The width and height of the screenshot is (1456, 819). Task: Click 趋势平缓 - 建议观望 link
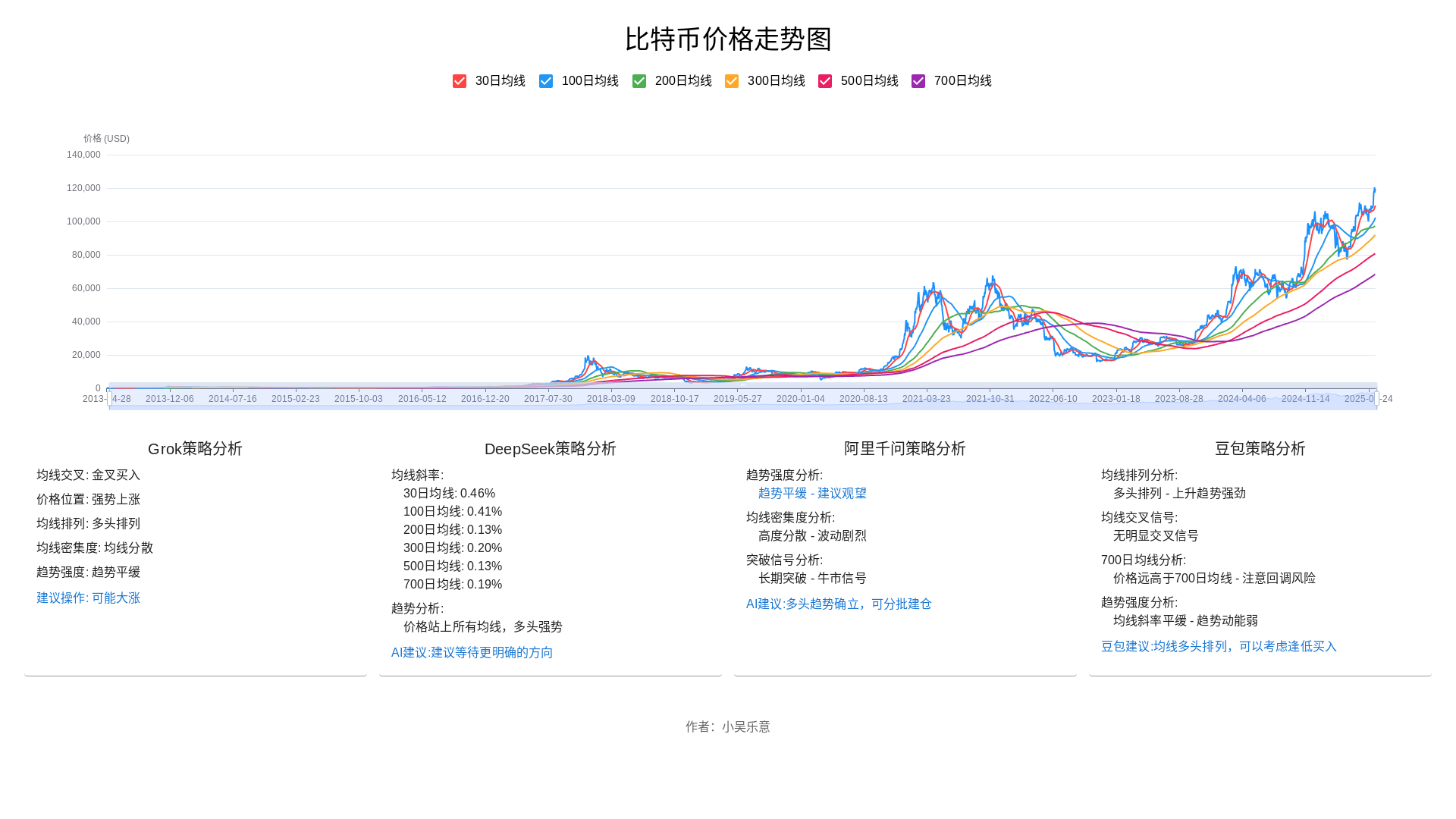[x=812, y=493]
